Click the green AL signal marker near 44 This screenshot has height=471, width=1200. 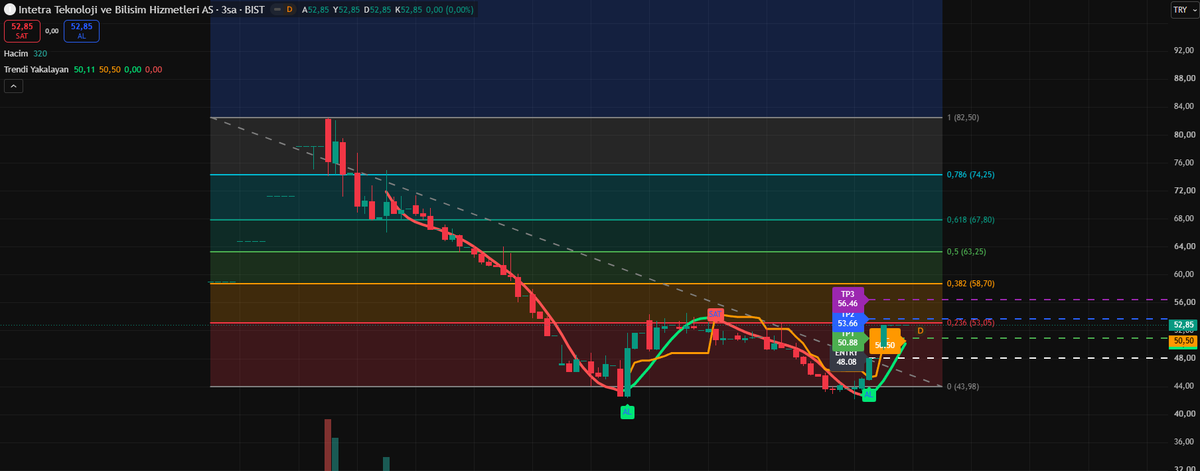coord(869,395)
